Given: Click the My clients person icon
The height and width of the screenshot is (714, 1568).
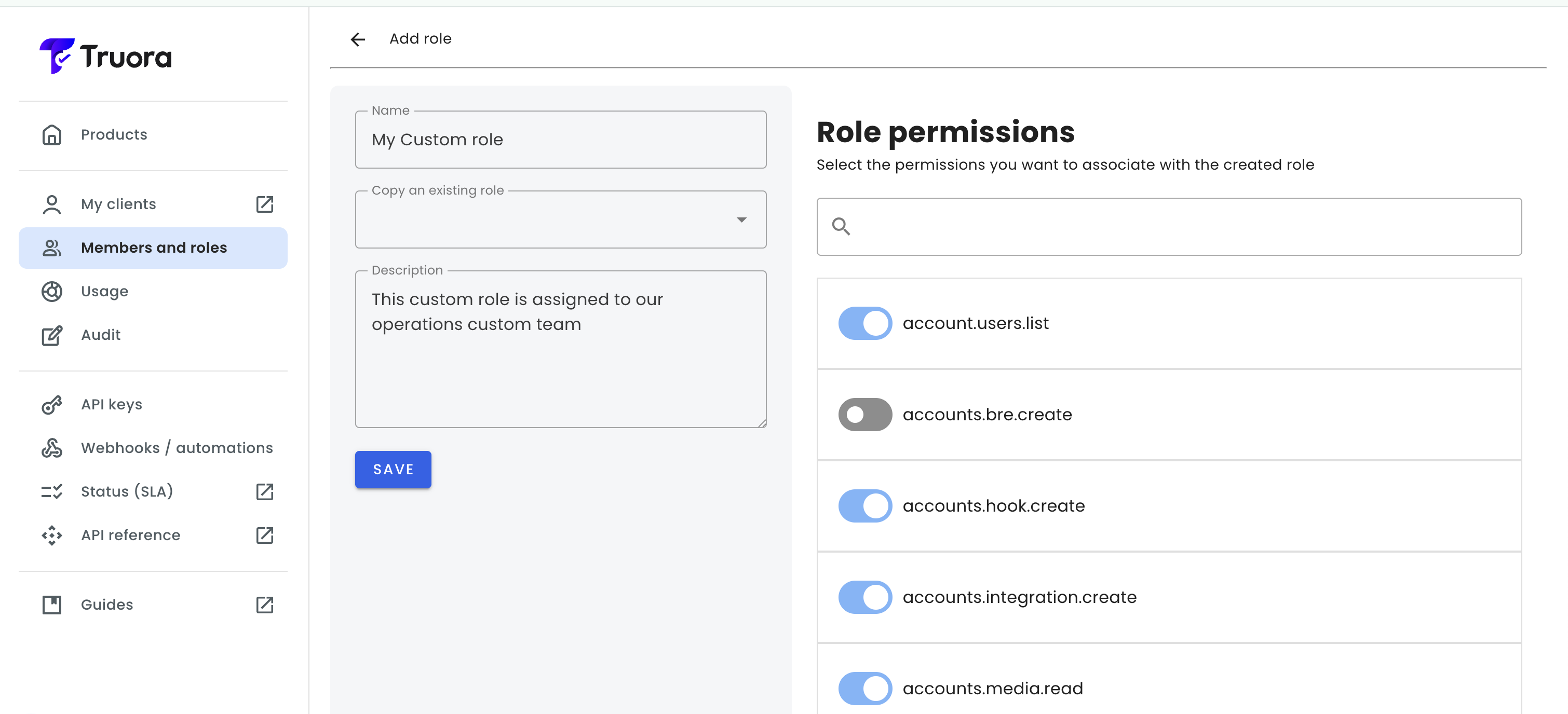Looking at the screenshot, I should tap(52, 204).
